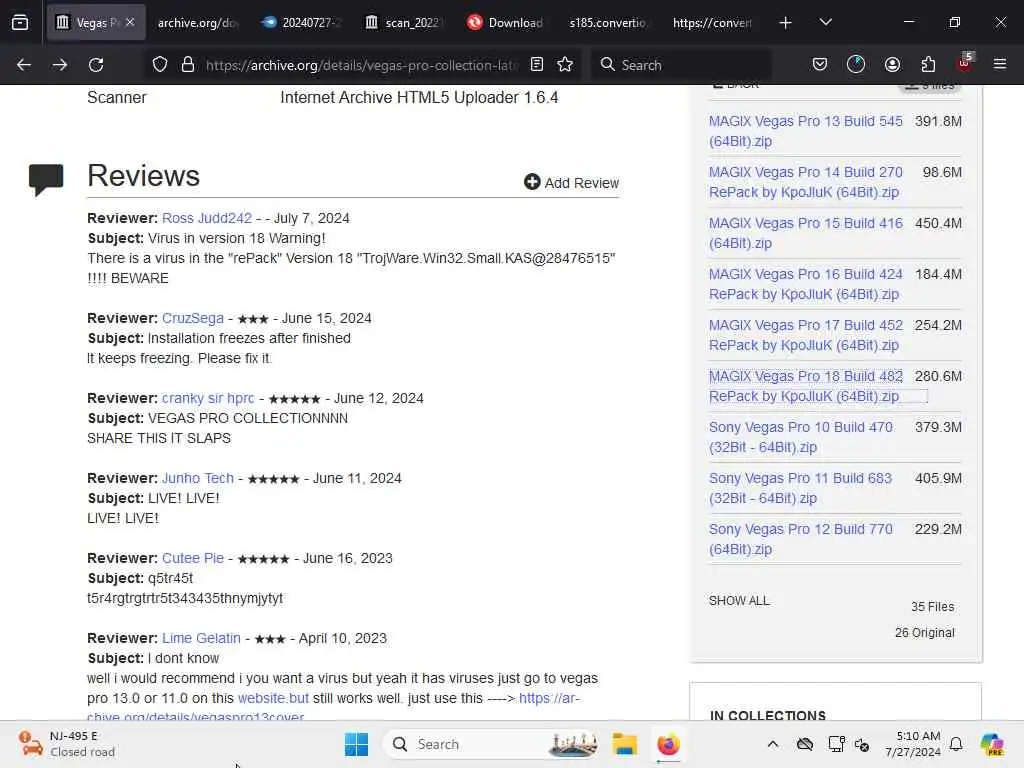Viewport: 1024px width, 768px height.
Task: Select the 35 Files count text
Action: pos(933,607)
